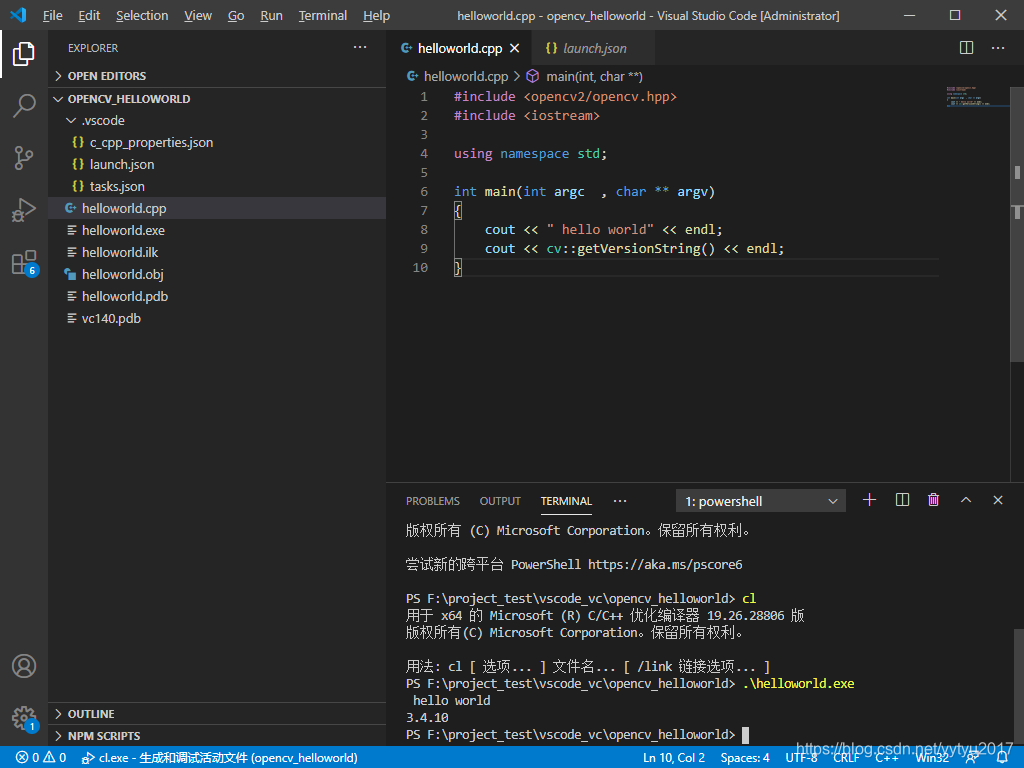Click the notifications bell in status bar
Screen dimensions: 1024x768
[1002, 758]
